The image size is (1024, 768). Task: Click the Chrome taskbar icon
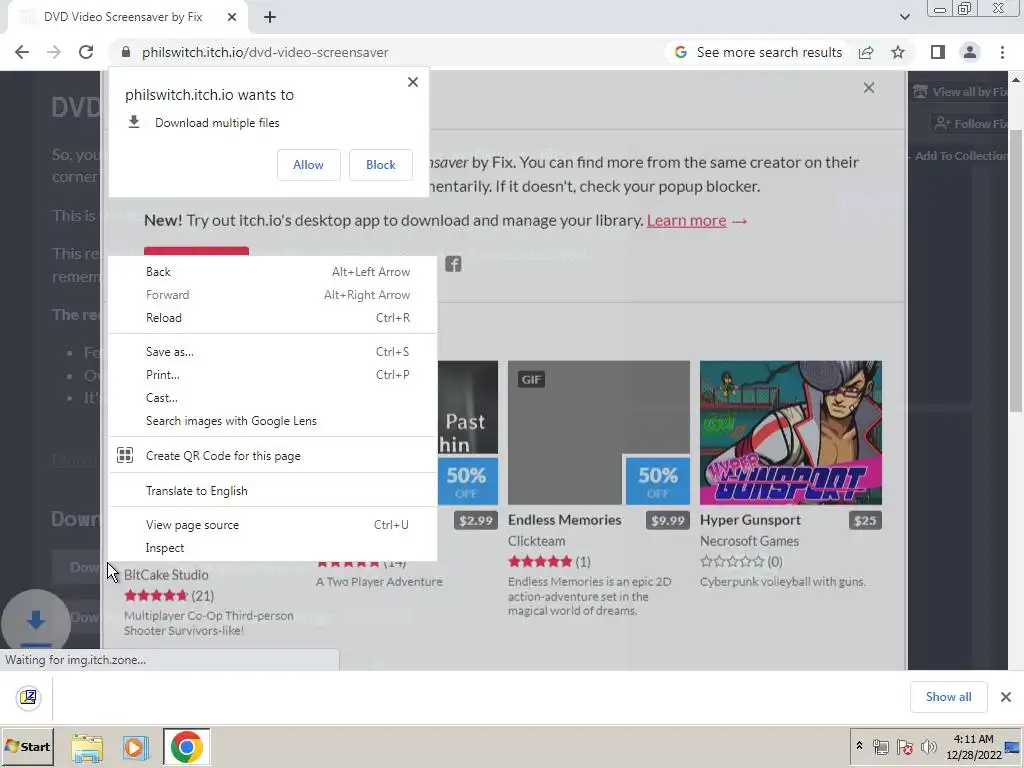coord(187,746)
